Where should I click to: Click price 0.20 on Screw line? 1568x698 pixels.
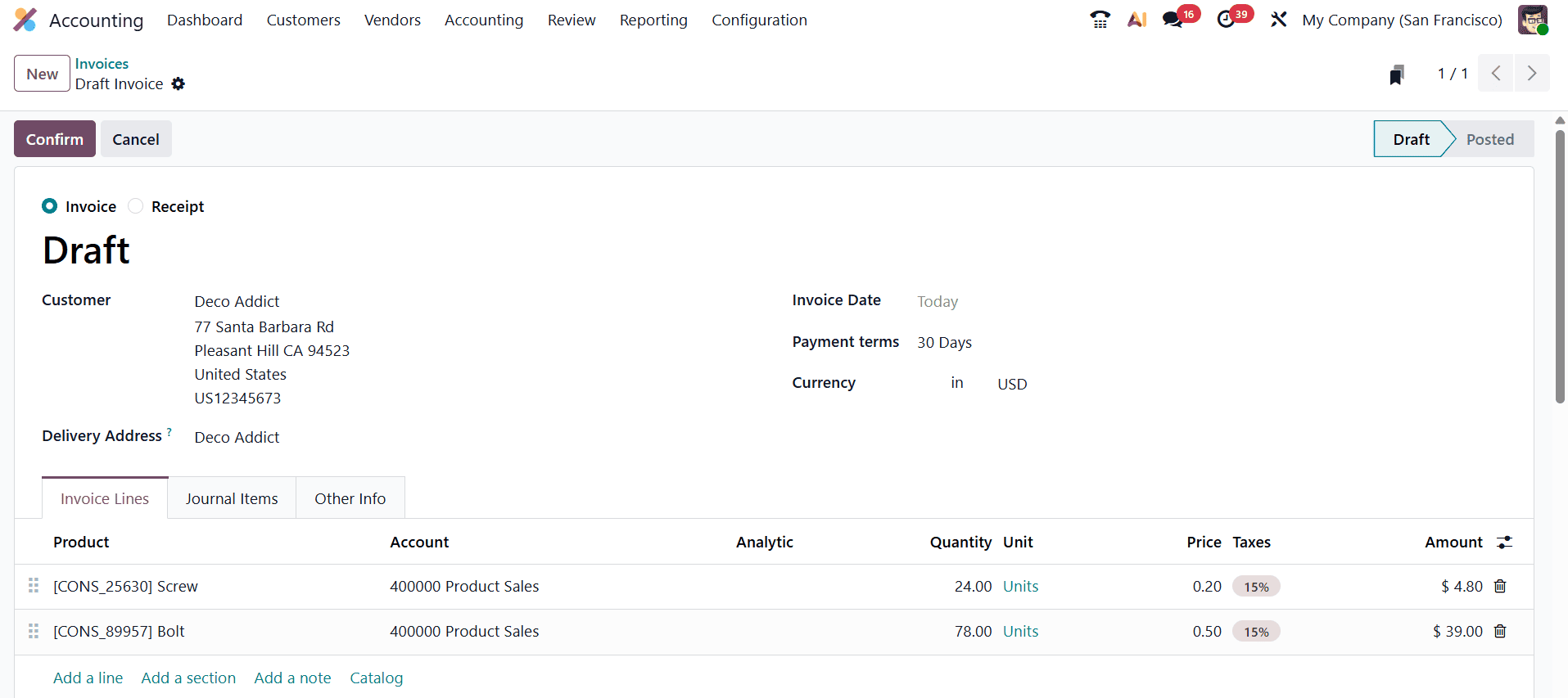(1207, 586)
